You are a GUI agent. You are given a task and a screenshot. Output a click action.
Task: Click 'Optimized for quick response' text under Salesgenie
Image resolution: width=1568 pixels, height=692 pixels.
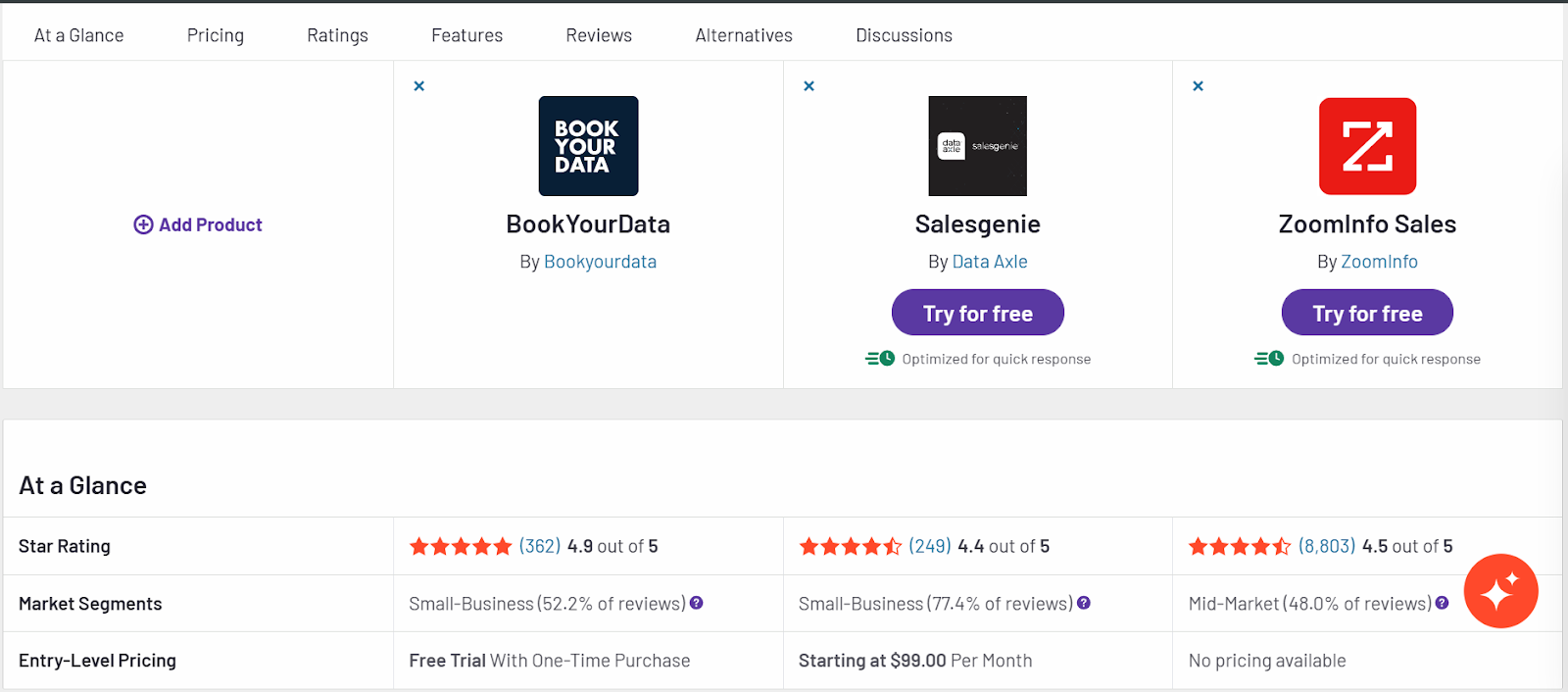(996, 359)
